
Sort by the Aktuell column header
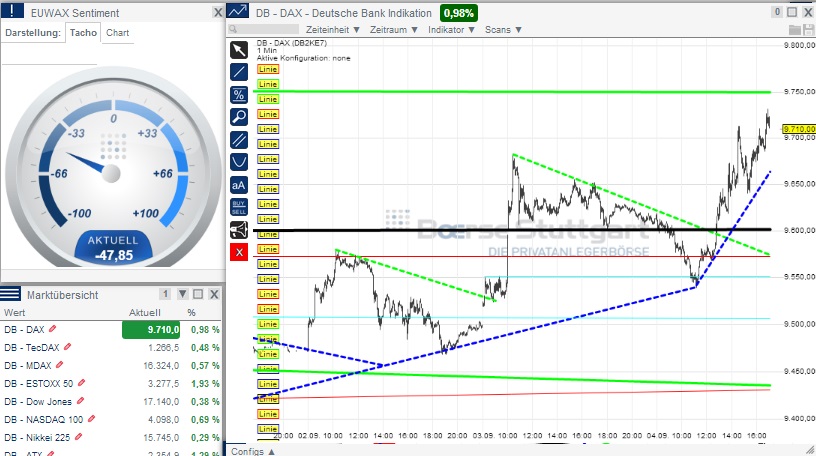coord(145,312)
